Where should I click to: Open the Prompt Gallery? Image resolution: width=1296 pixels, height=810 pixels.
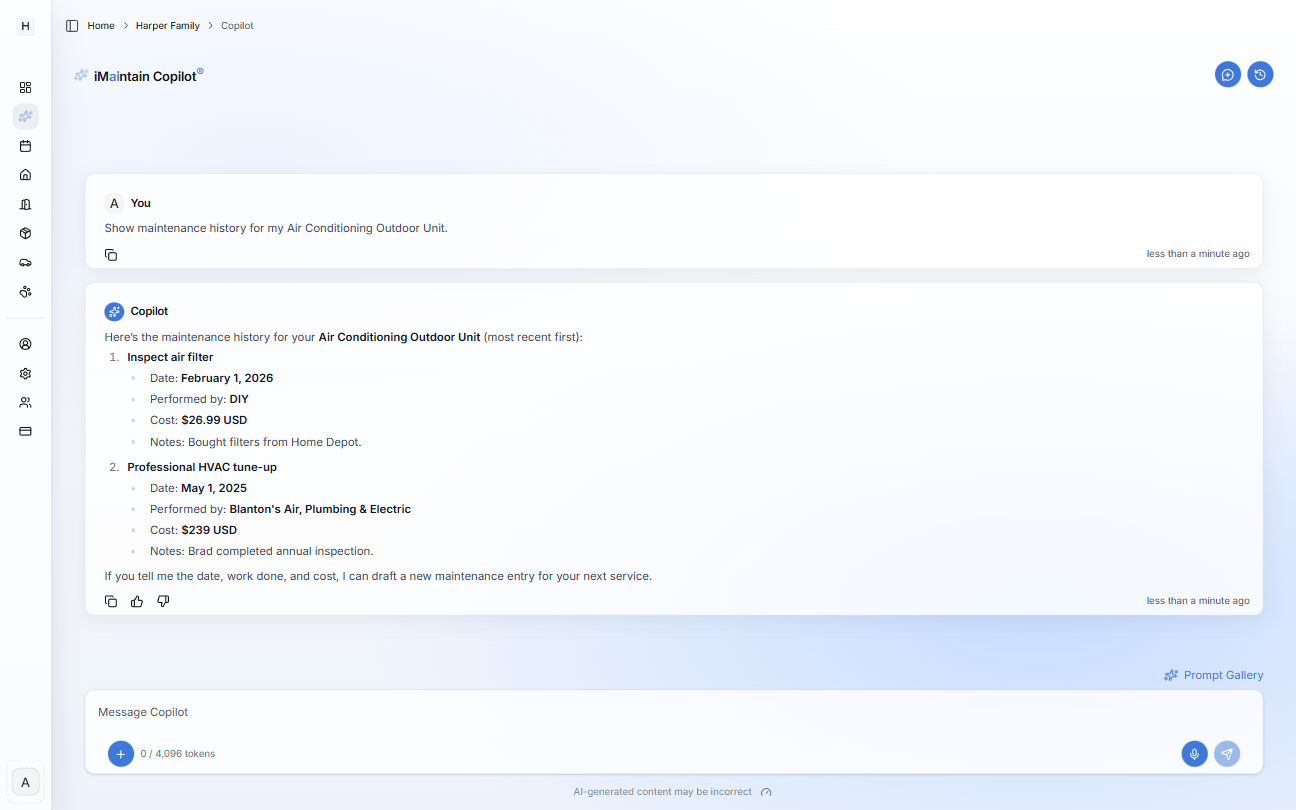point(1213,675)
